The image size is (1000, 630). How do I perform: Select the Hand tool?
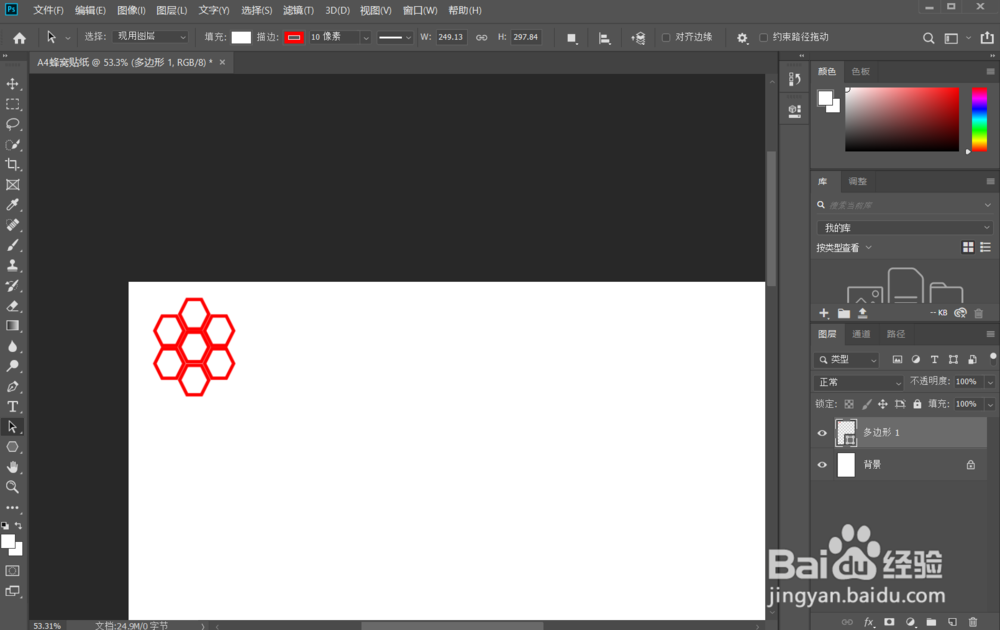pos(13,467)
